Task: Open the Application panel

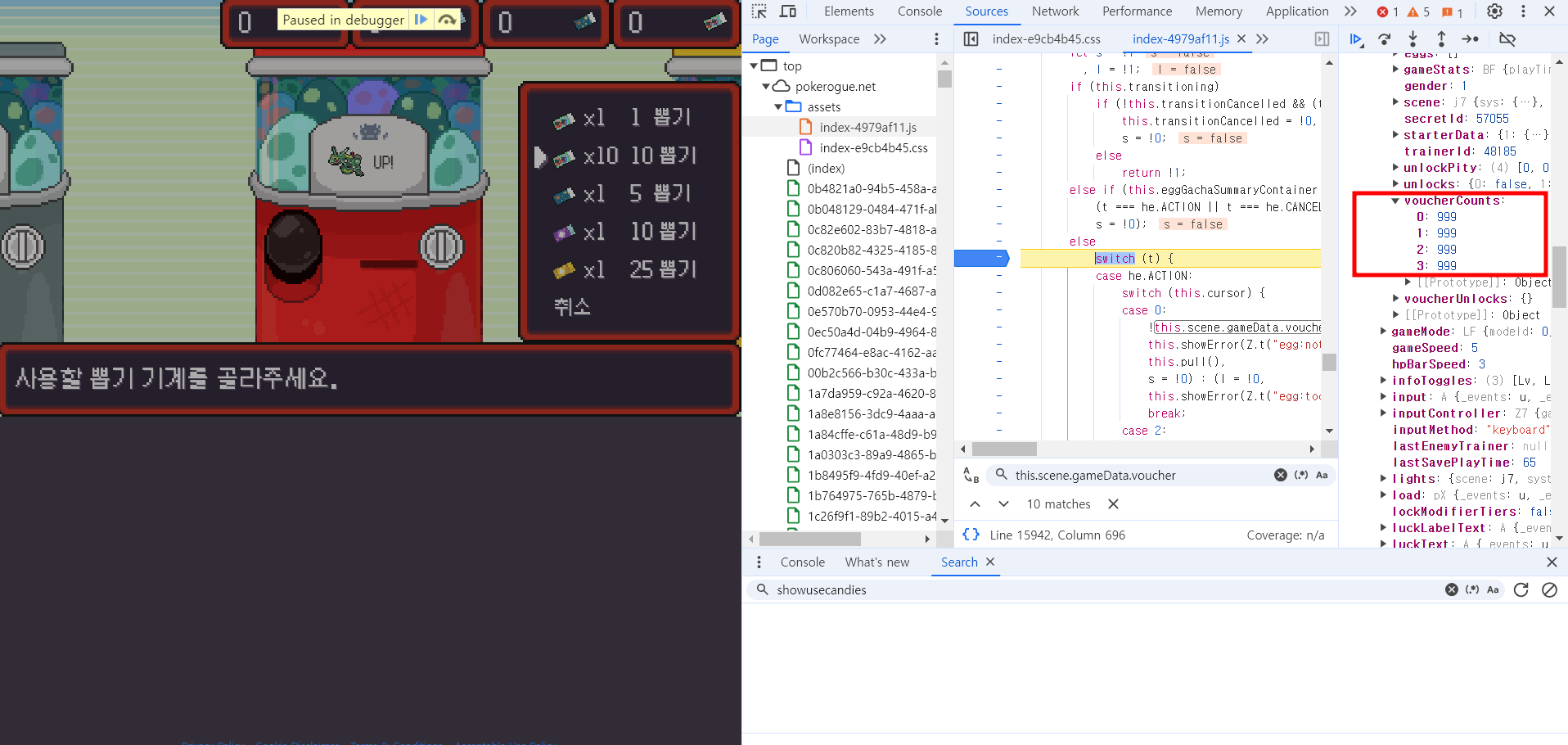Action: [x=1297, y=11]
